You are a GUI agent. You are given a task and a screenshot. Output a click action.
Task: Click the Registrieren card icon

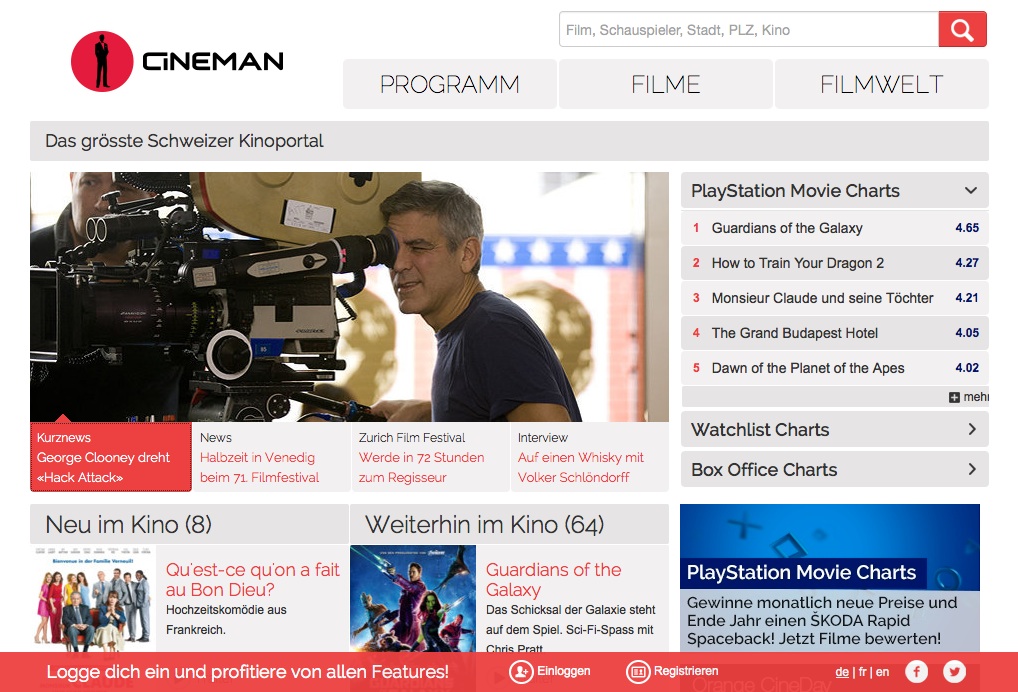(638, 672)
